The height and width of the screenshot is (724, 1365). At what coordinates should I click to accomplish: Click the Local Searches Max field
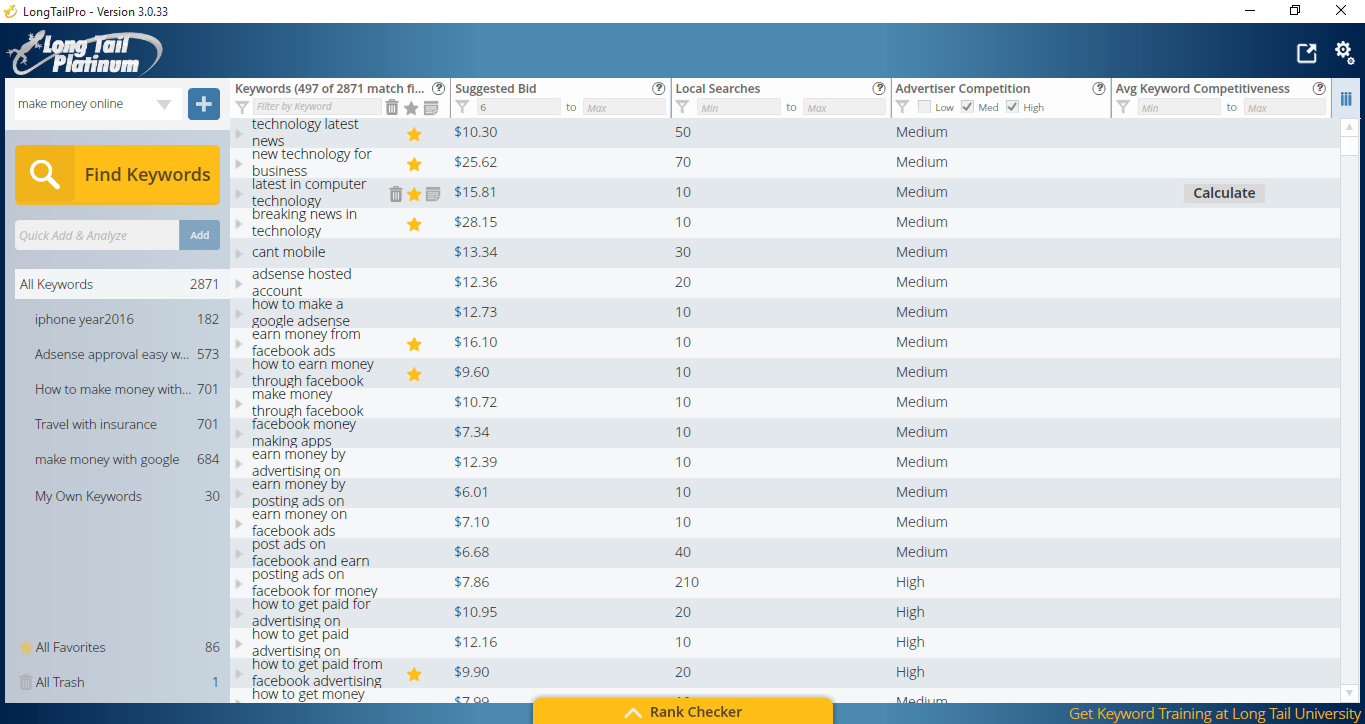[844, 107]
